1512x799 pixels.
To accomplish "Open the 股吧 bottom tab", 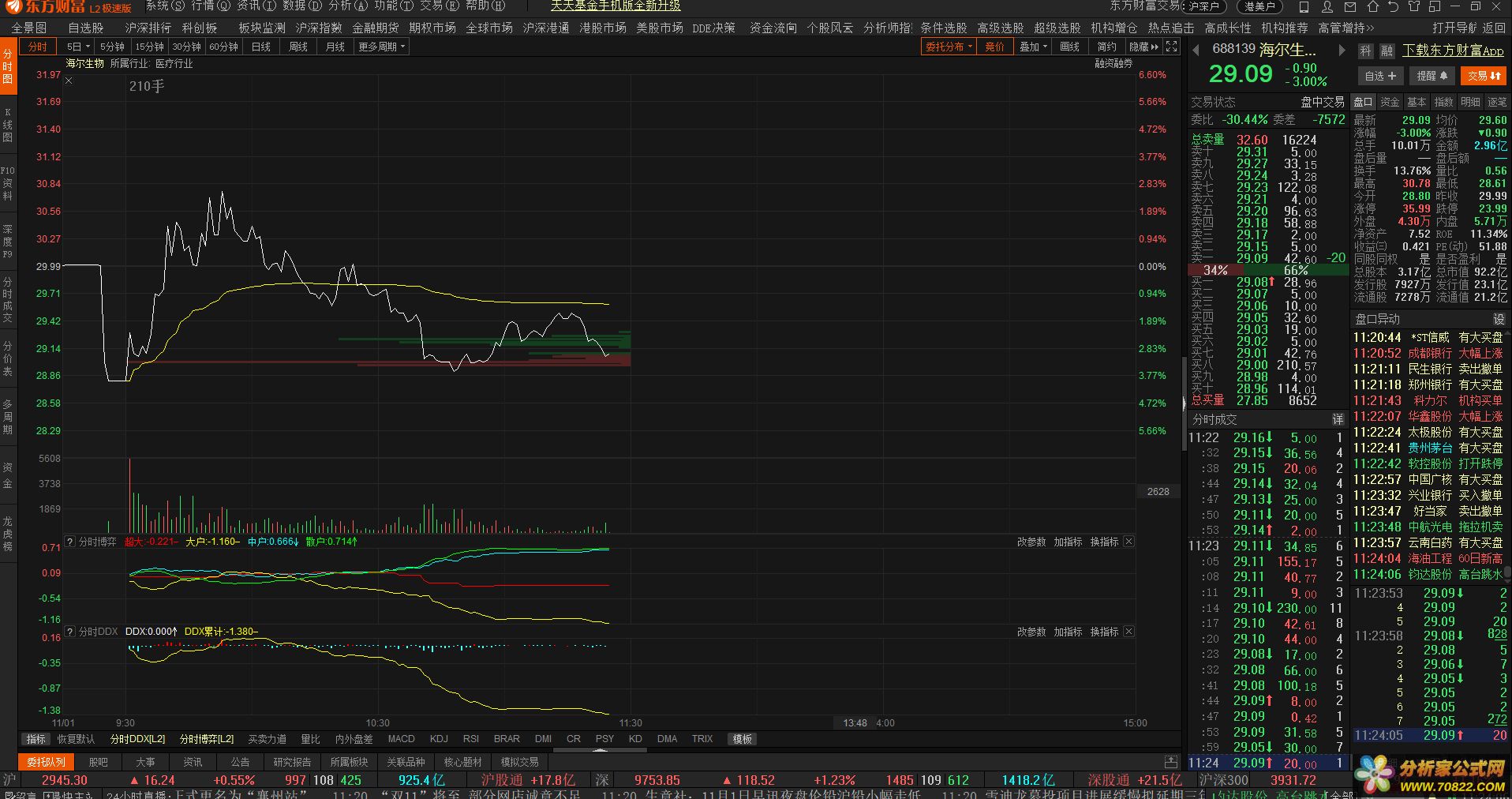I will point(99,762).
